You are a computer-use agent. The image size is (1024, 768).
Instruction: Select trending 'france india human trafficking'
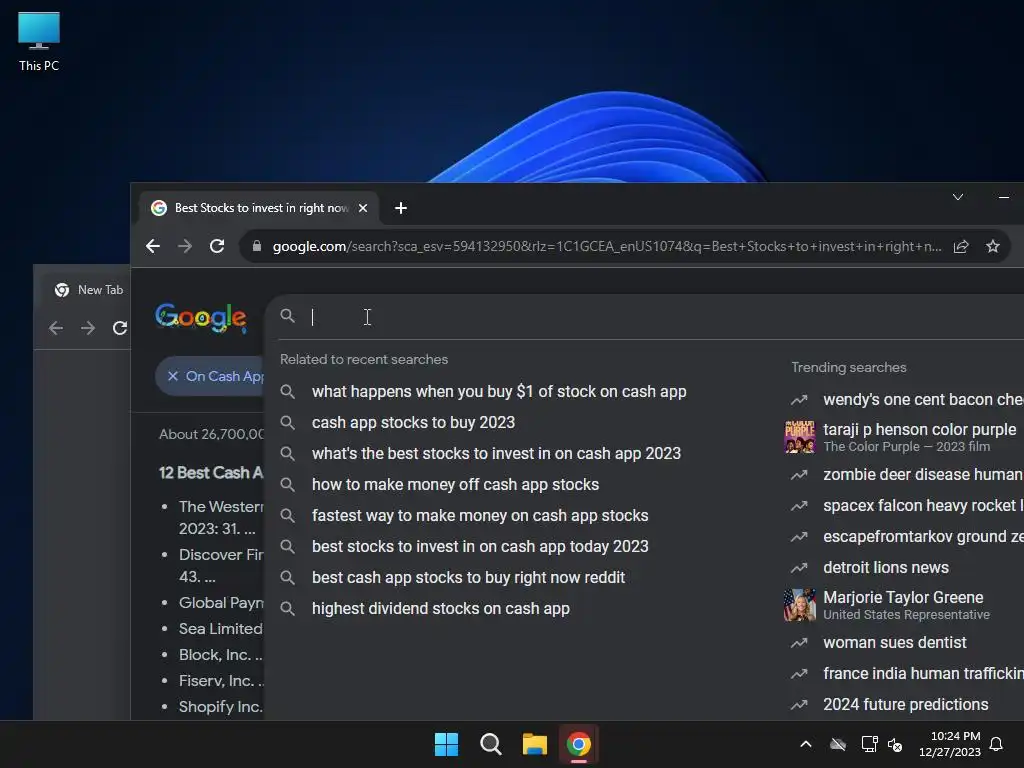pyautogui.click(x=922, y=673)
